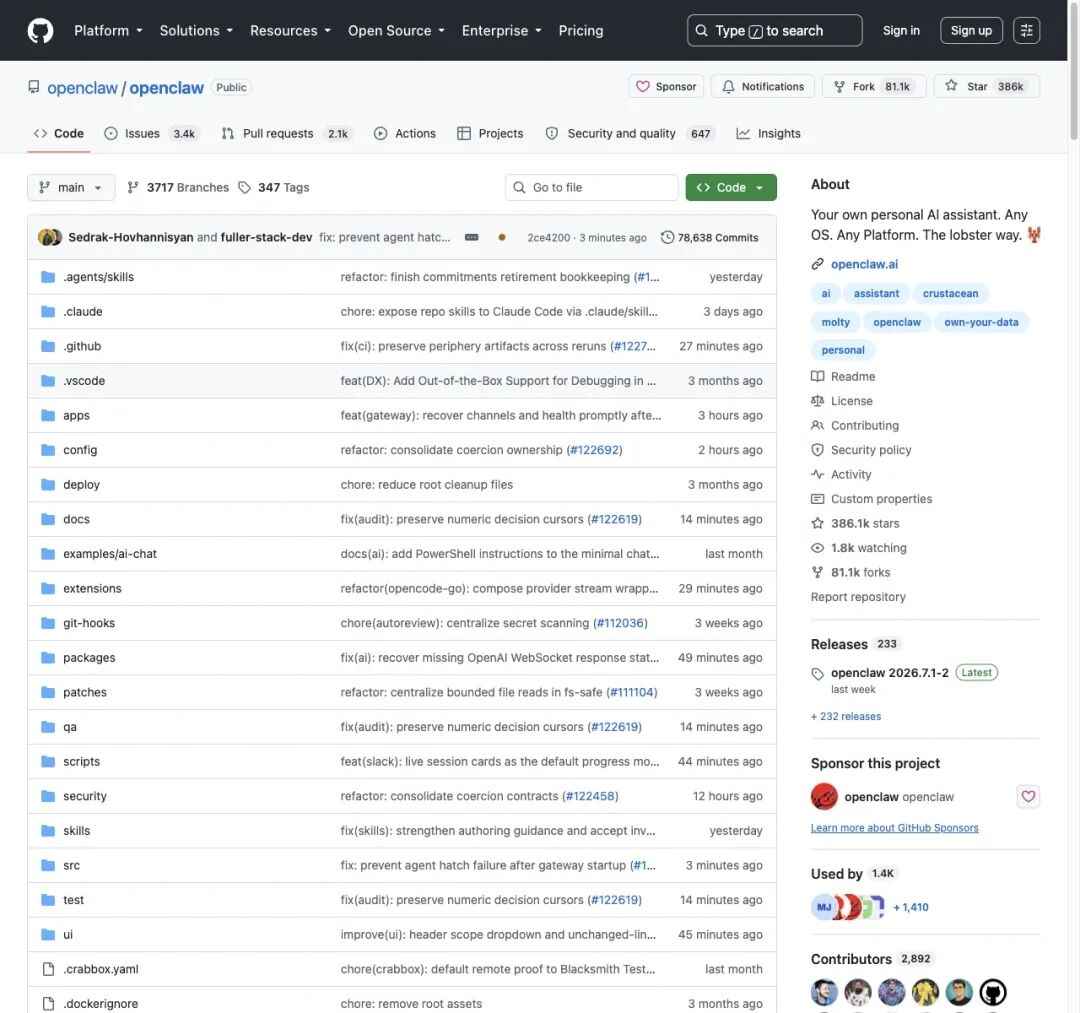This screenshot has width=1080, height=1013.
Task: Switch to the Issues tab
Action: coord(150,134)
